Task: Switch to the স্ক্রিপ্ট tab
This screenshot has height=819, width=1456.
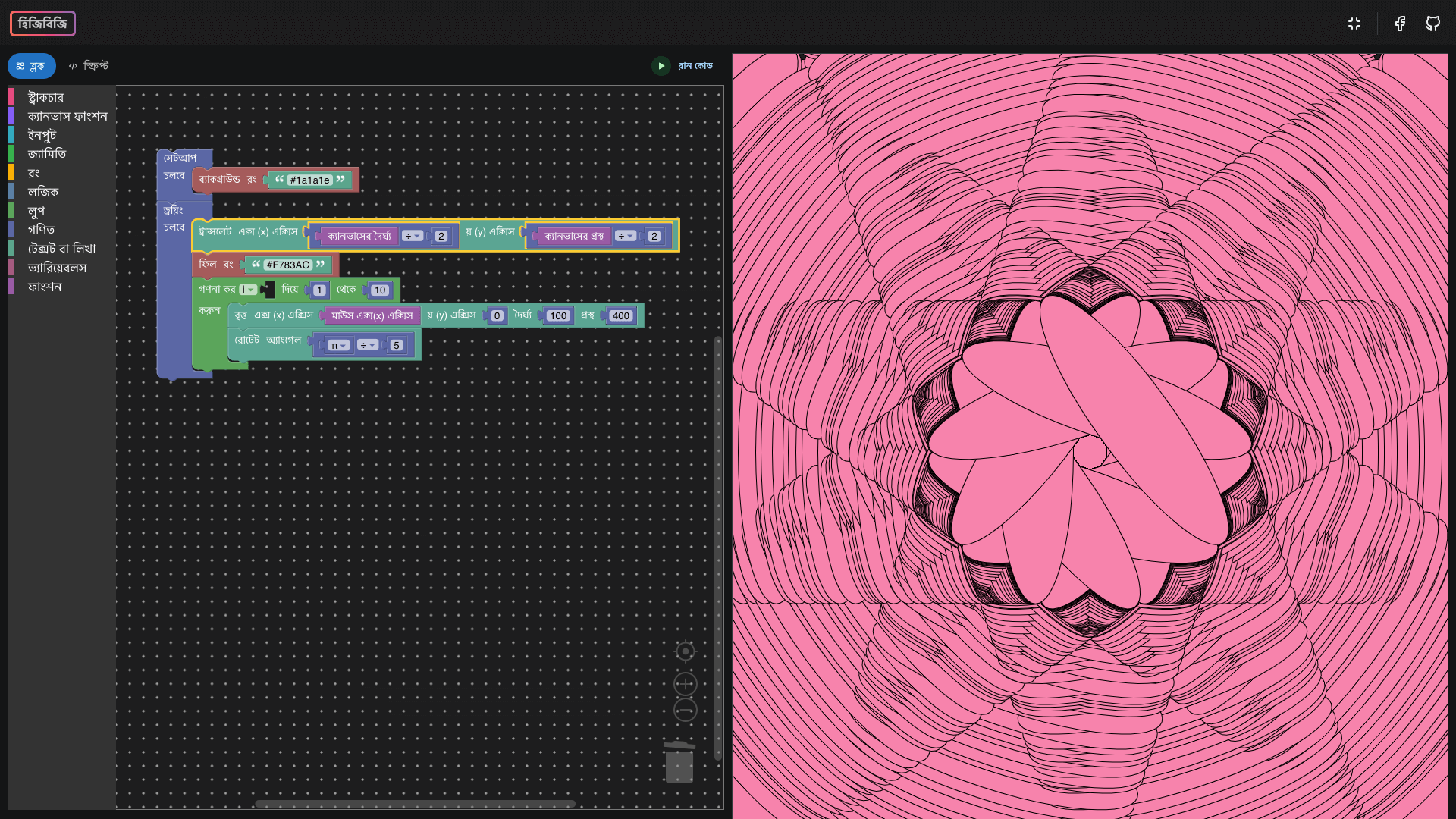Action: coord(89,66)
